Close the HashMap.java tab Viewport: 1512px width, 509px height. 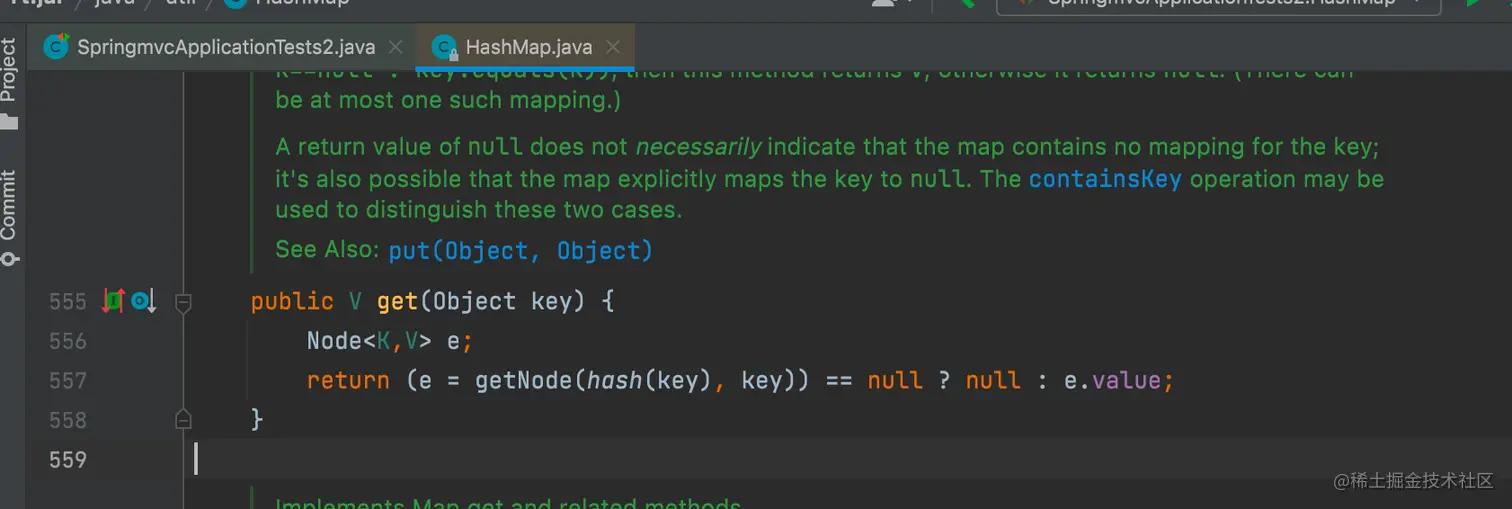click(613, 47)
